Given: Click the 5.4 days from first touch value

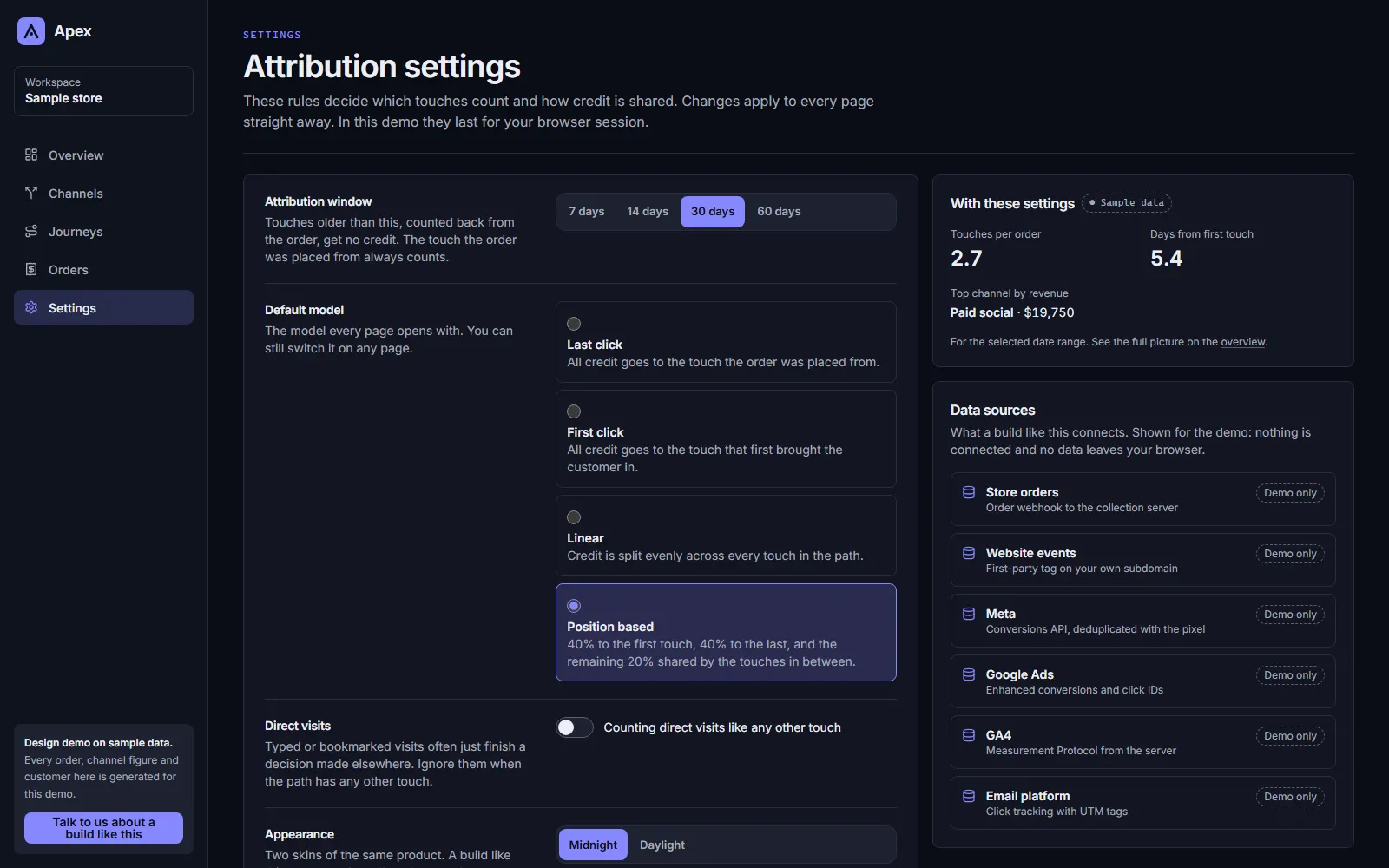Looking at the screenshot, I should (1166, 259).
